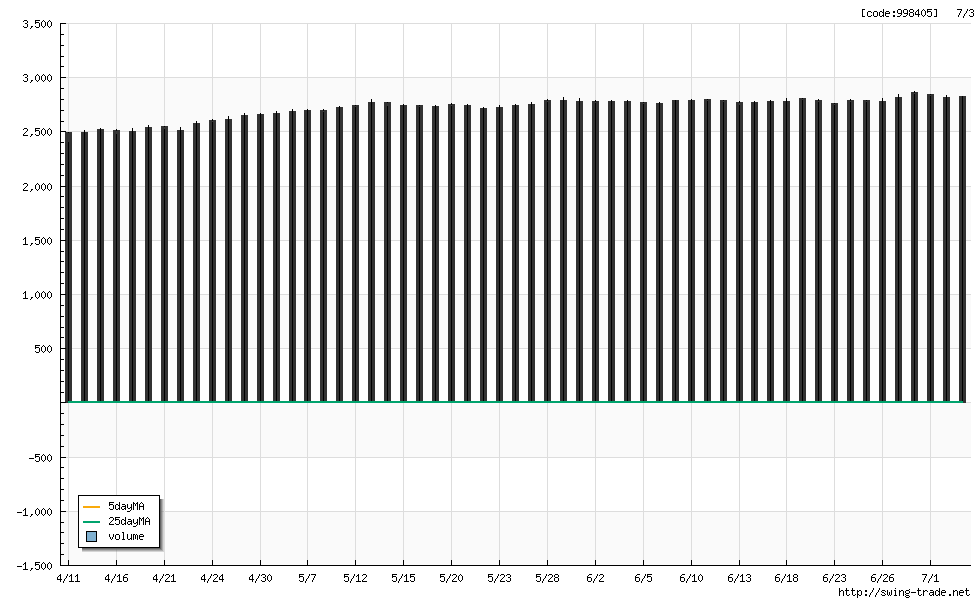Click the 2,000 y-axis label
The image size is (980, 600).
(38, 187)
